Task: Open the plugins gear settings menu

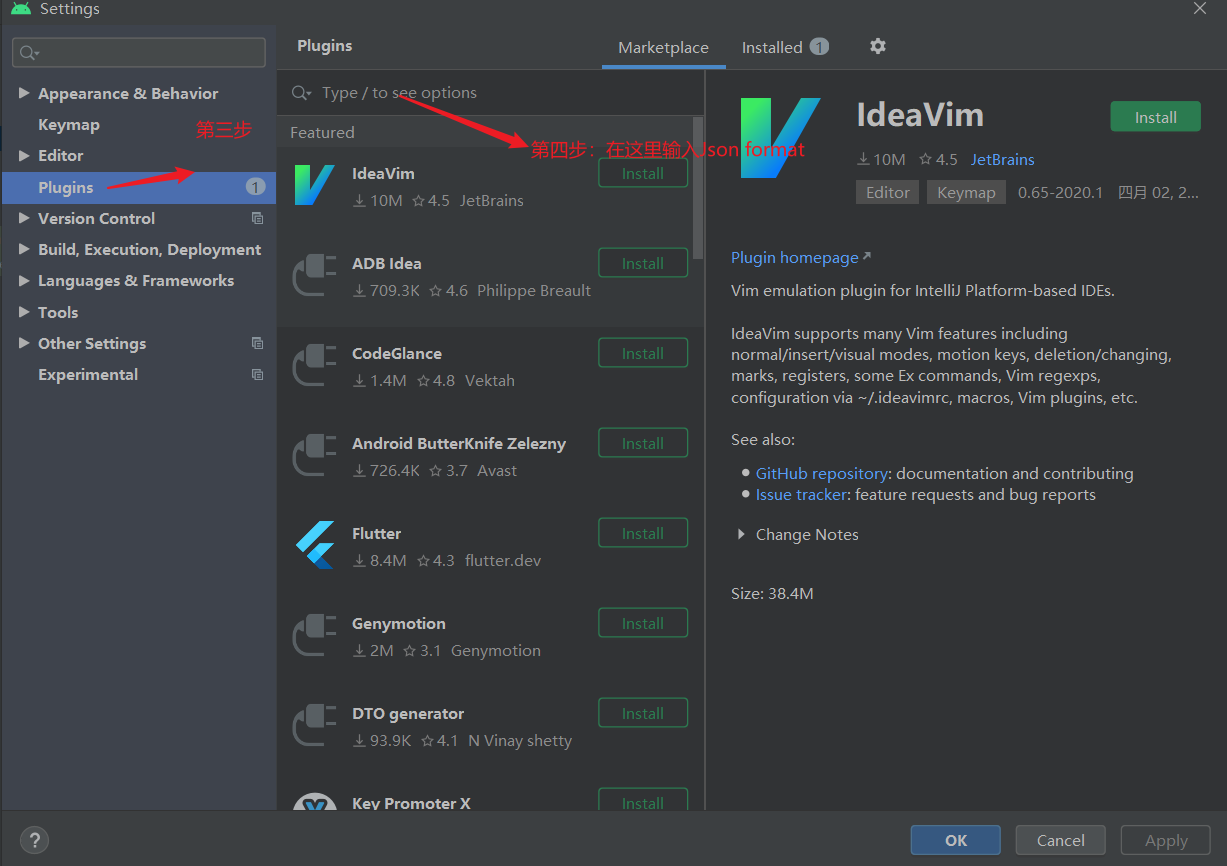Action: coord(878,46)
